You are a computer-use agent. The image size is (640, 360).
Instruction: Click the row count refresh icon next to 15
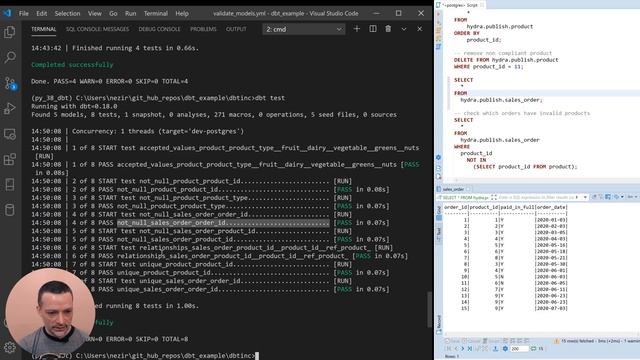click(x=533, y=349)
